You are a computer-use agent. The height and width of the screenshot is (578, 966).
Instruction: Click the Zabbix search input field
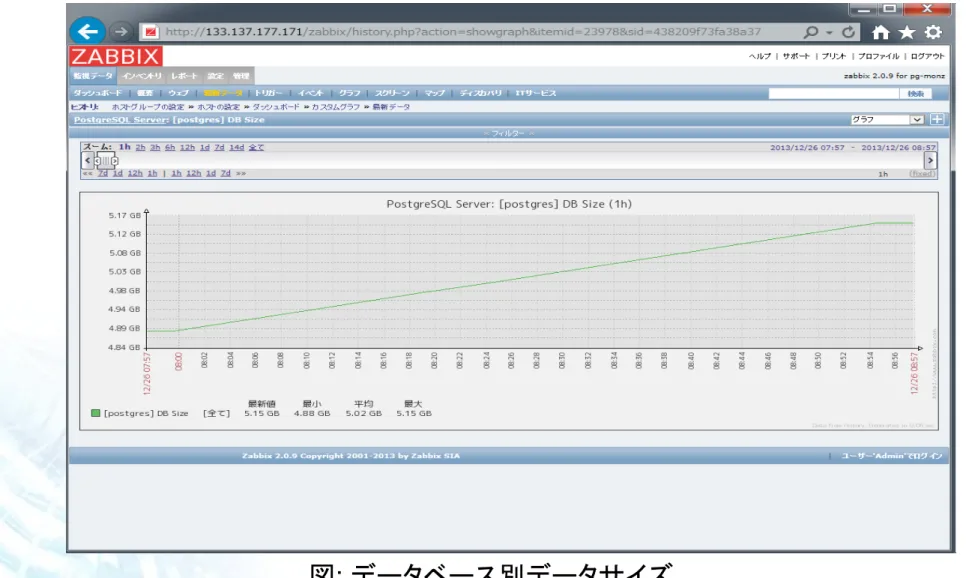coord(834,94)
